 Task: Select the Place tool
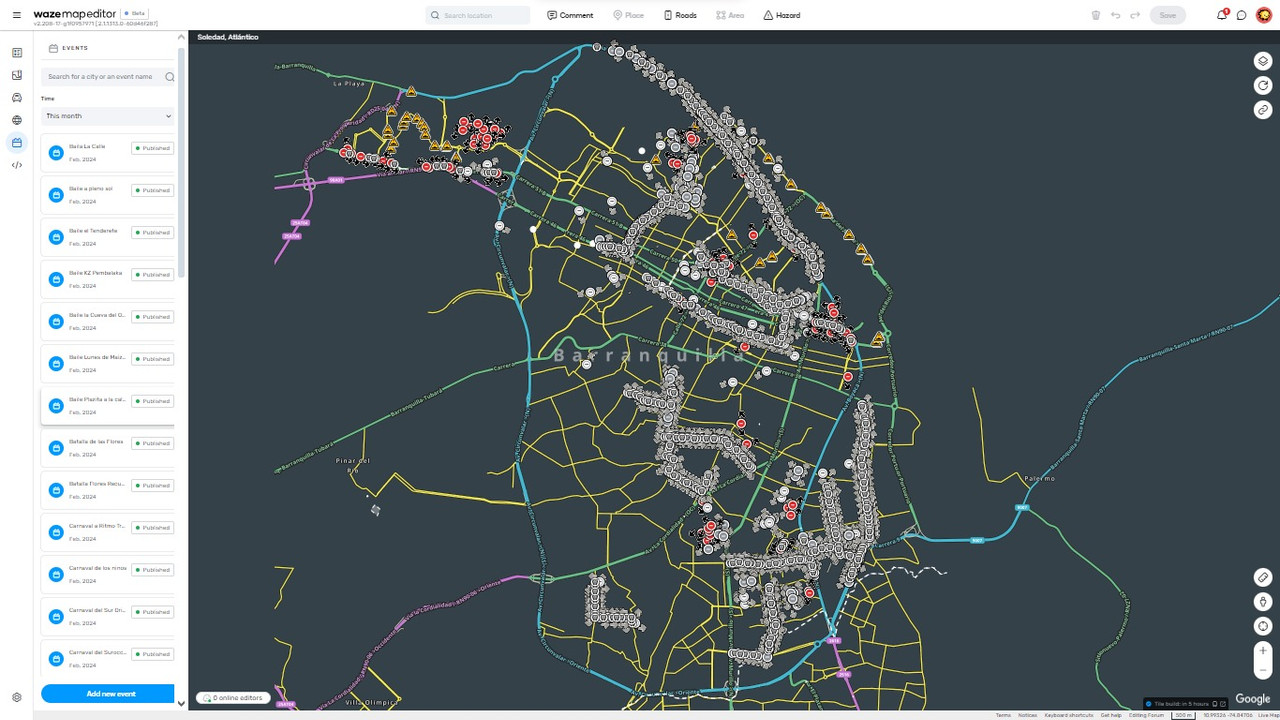click(x=628, y=15)
